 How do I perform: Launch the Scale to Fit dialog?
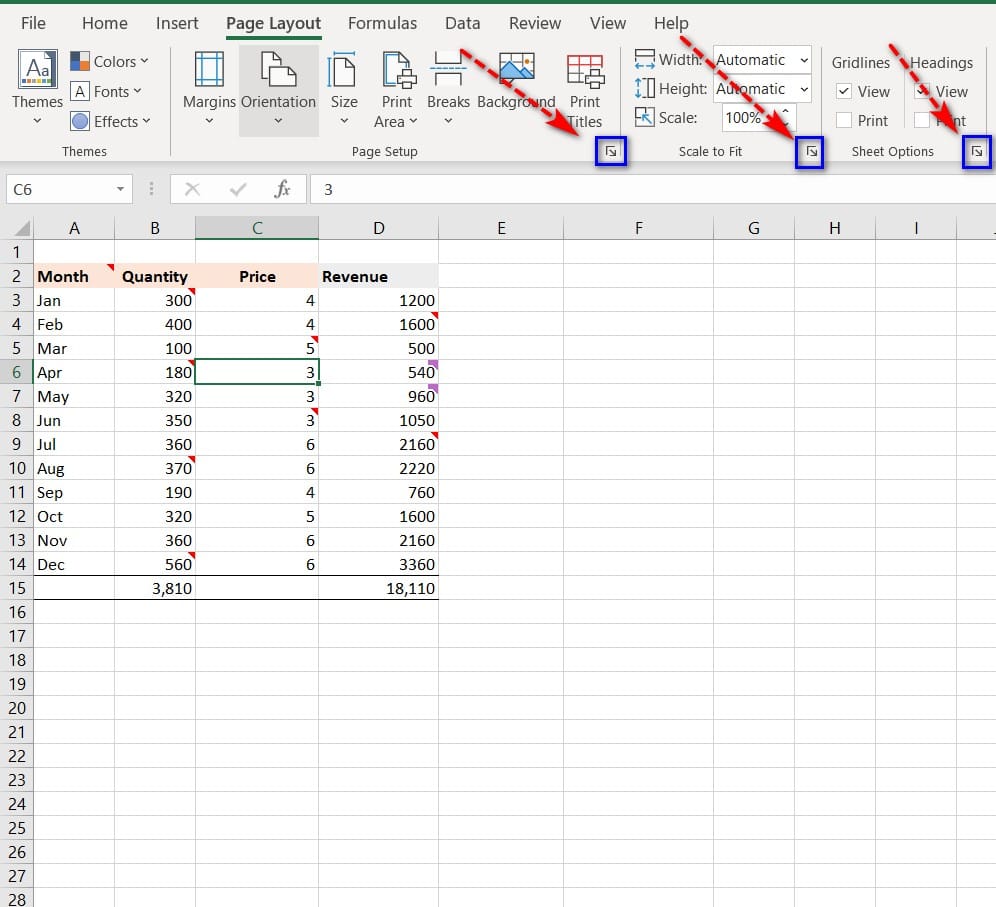(811, 151)
